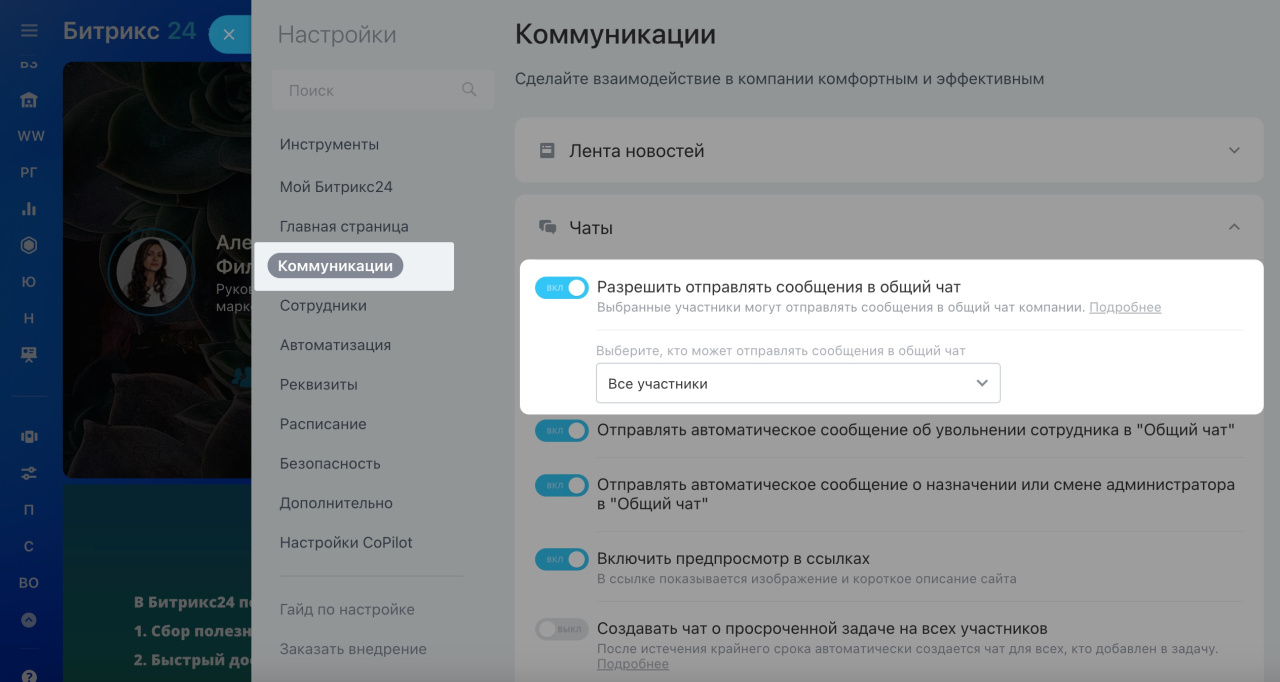The width and height of the screenshot is (1280, 682).
Task: Open the video call camera icon in sidebar
Action: [x=29, y=436]
